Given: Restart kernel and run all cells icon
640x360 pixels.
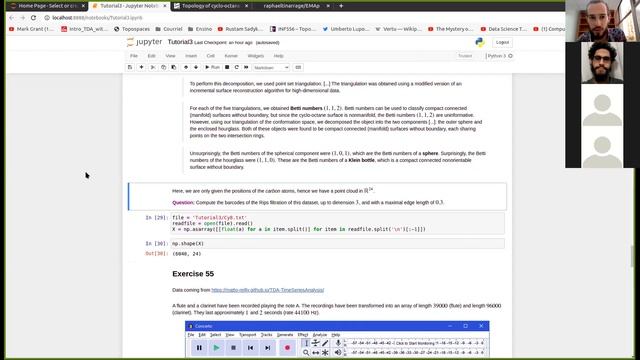Looking at the screenshot, I should coord(246,67).
